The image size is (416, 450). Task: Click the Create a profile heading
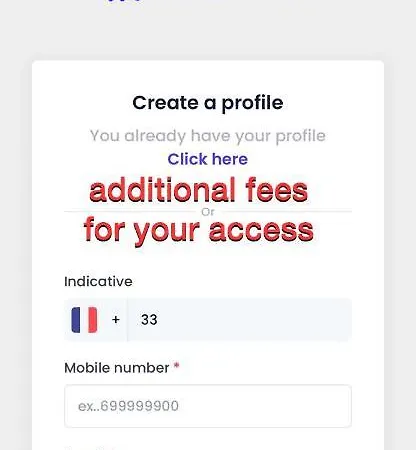click(x=208, y=103)
